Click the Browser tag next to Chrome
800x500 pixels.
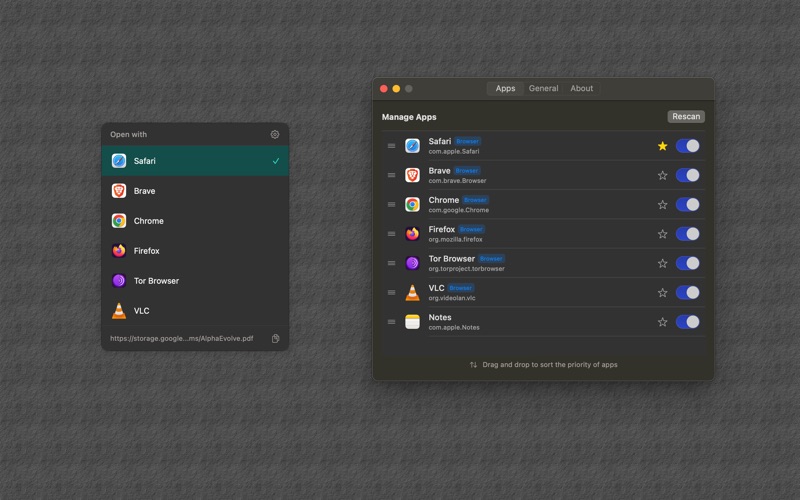[x=476, y=200]
